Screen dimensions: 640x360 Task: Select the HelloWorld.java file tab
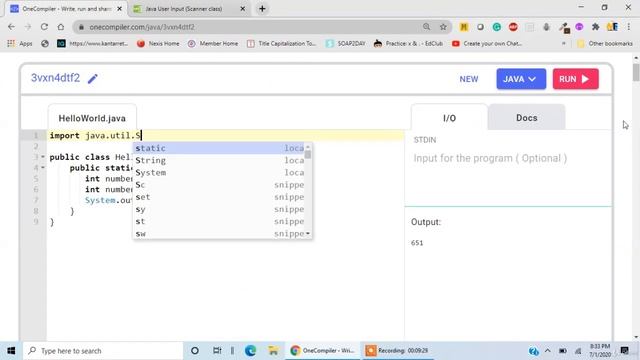[92, 118]
